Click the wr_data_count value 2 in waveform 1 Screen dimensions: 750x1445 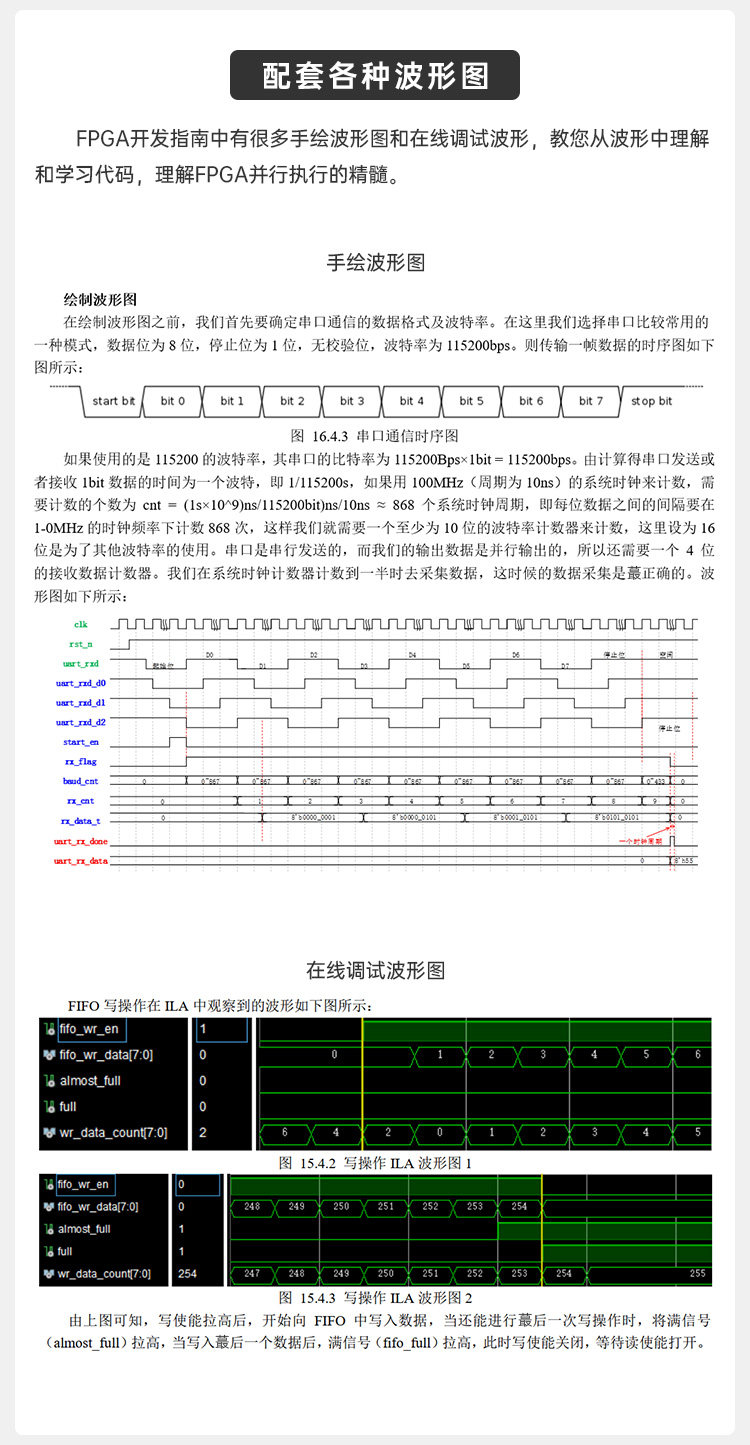tap(203, 1133)
